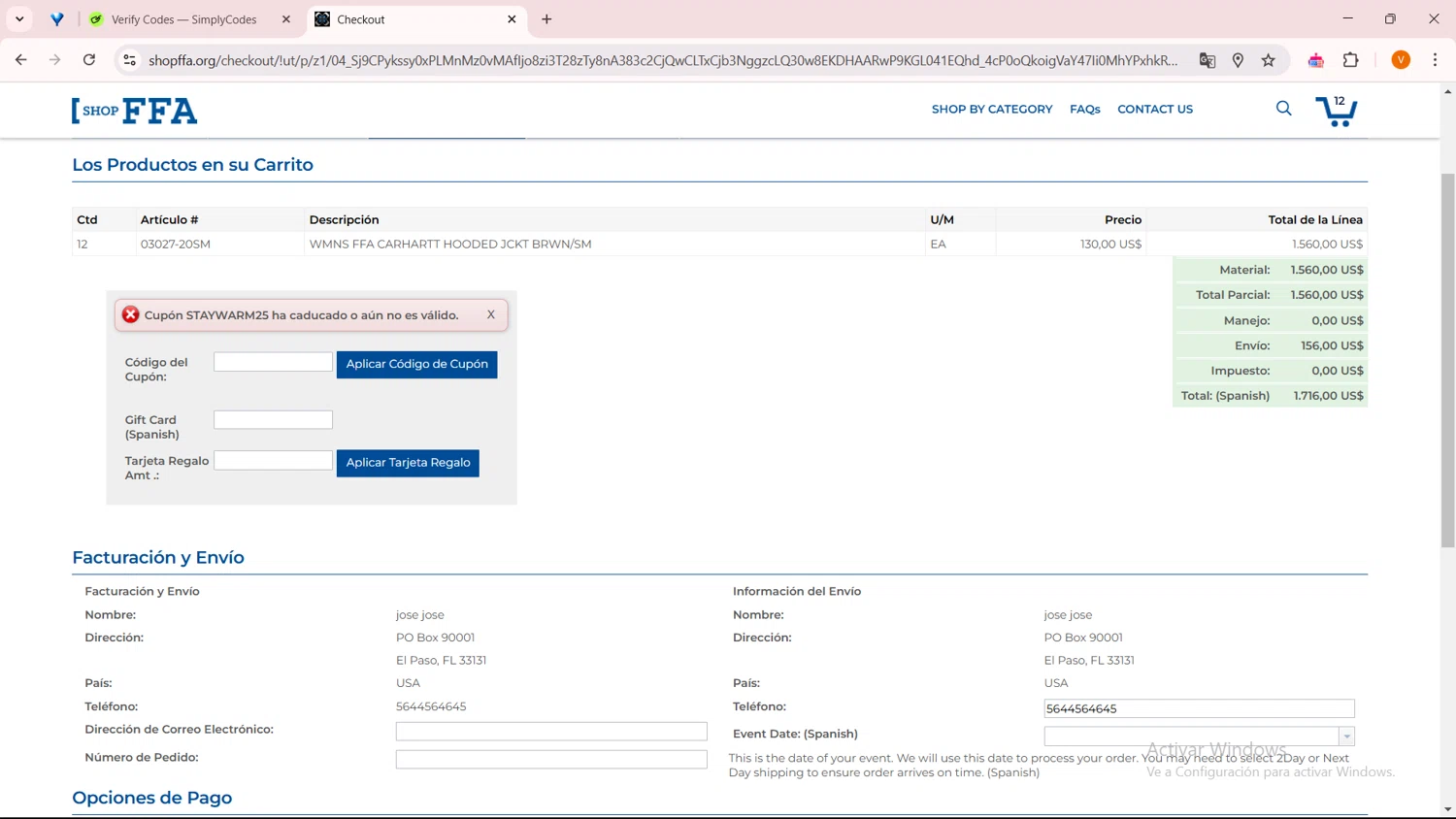1456x819 pixels.
Task: Click the price cell 130,00 US$
Action: tap(1110, 244)
